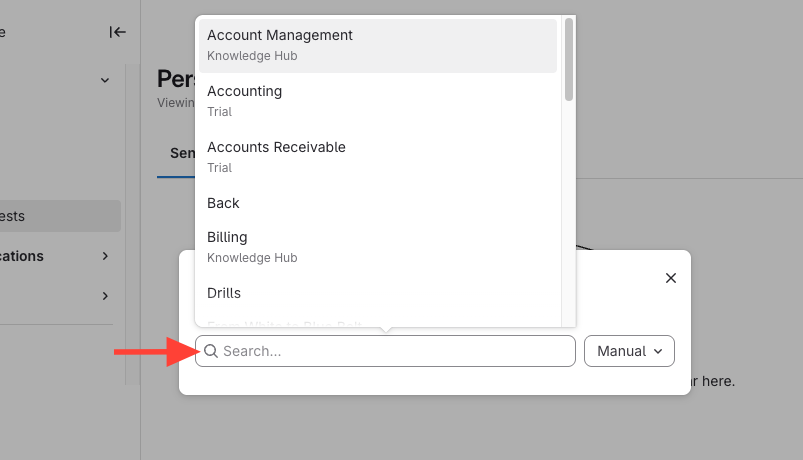The image size is (803, 460).
Task: Collapse the sidebar with the arrow-bar icon
Action: pyautogui.click(x=118, y=32)
